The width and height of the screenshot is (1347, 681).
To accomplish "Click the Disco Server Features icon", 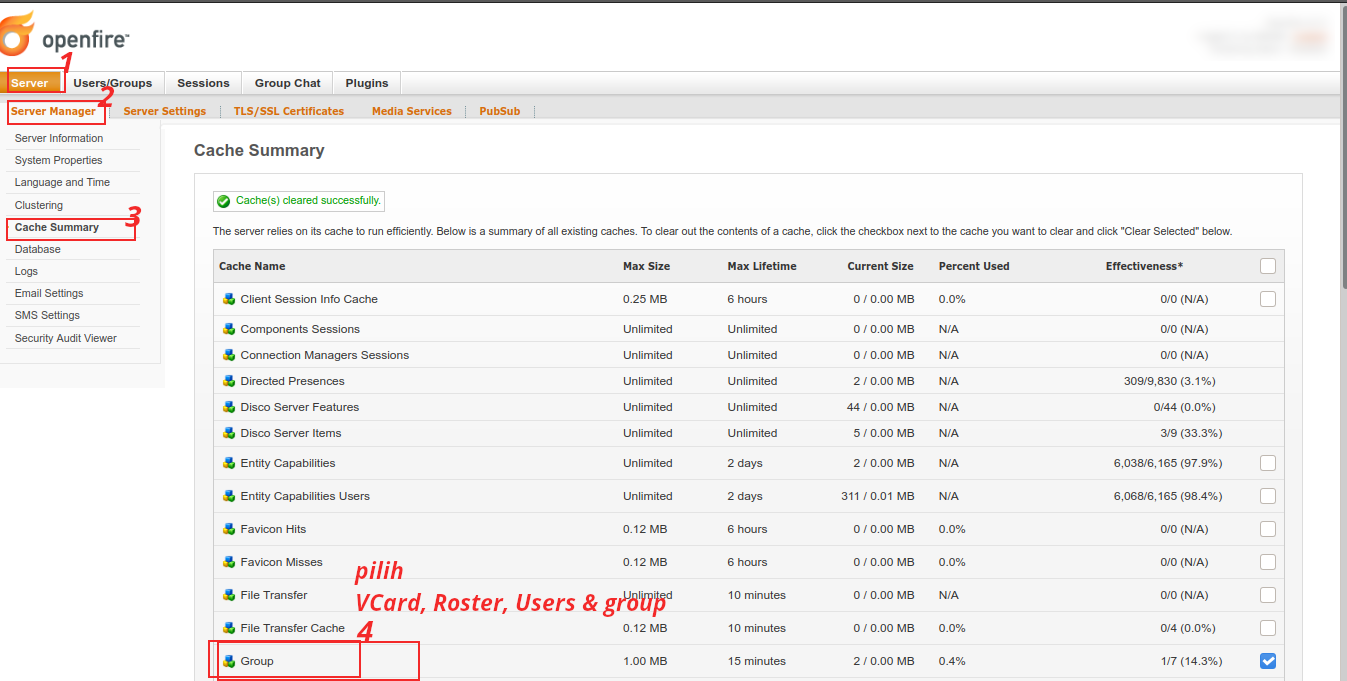I will pos(229,407).
